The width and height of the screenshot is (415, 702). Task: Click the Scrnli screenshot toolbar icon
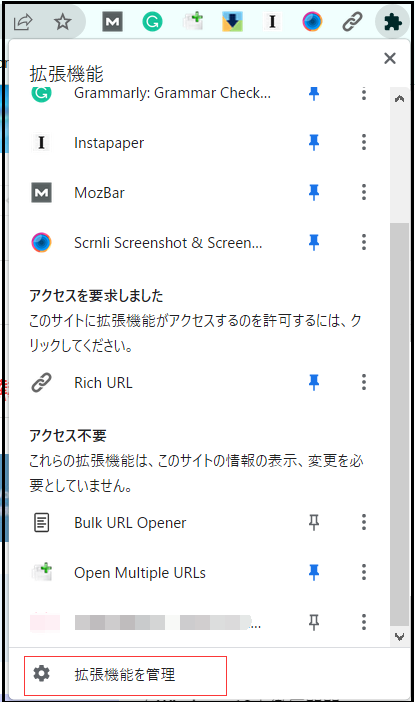(312, 21)
